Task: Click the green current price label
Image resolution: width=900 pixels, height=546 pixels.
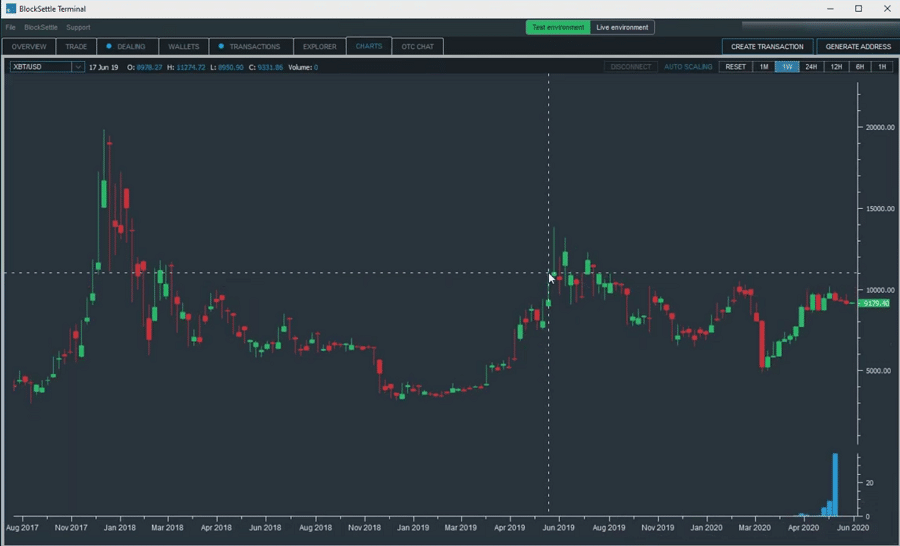Action: click(x=873, y=302)
